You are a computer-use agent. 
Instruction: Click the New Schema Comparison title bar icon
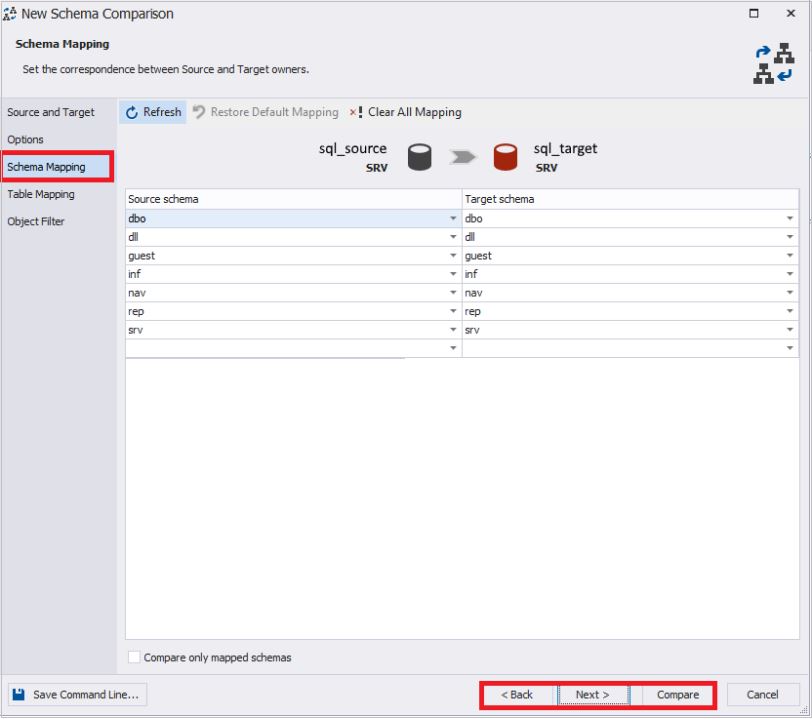click(x=12, y=14)
